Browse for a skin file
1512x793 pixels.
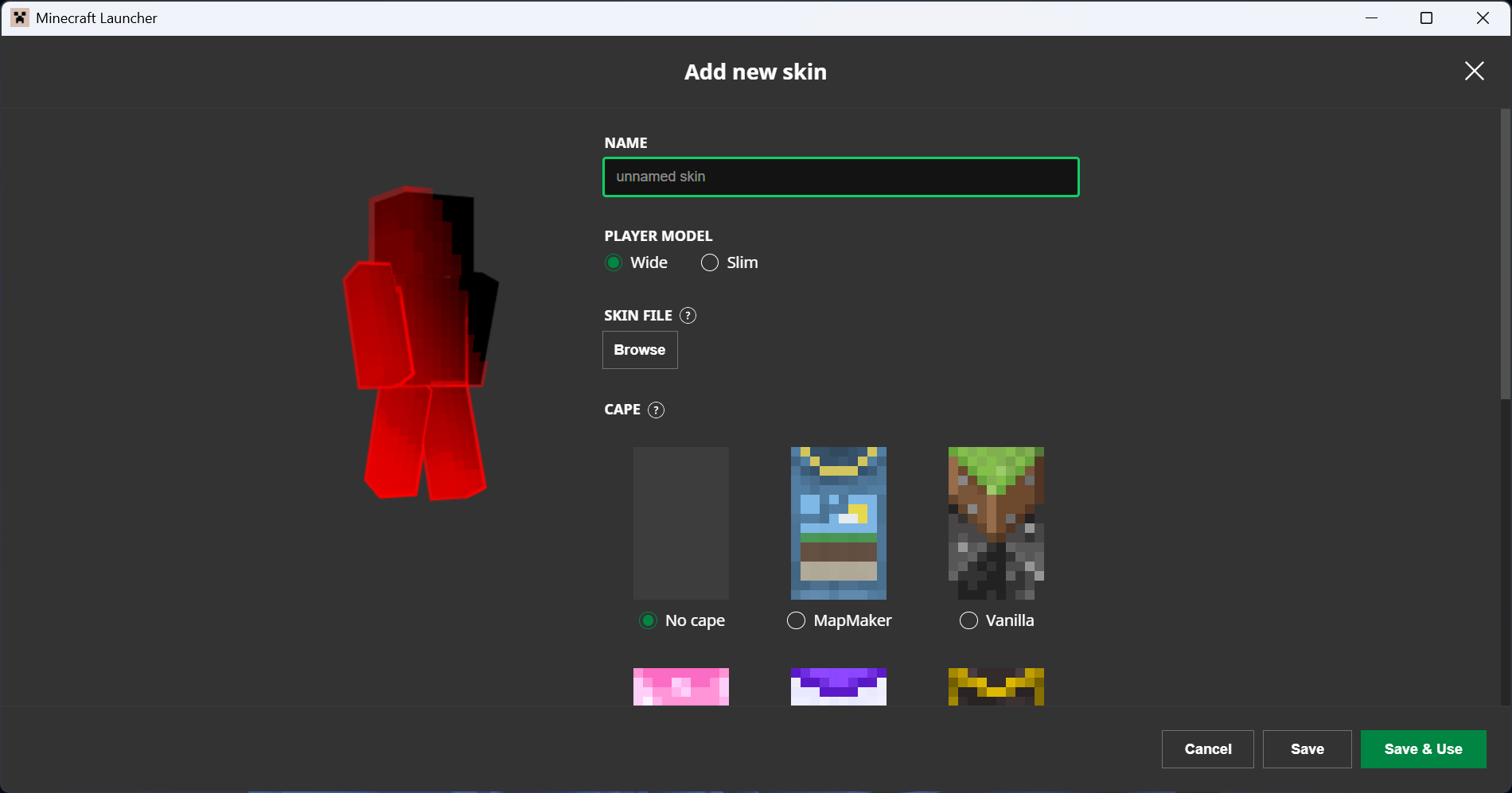[640, 350]
